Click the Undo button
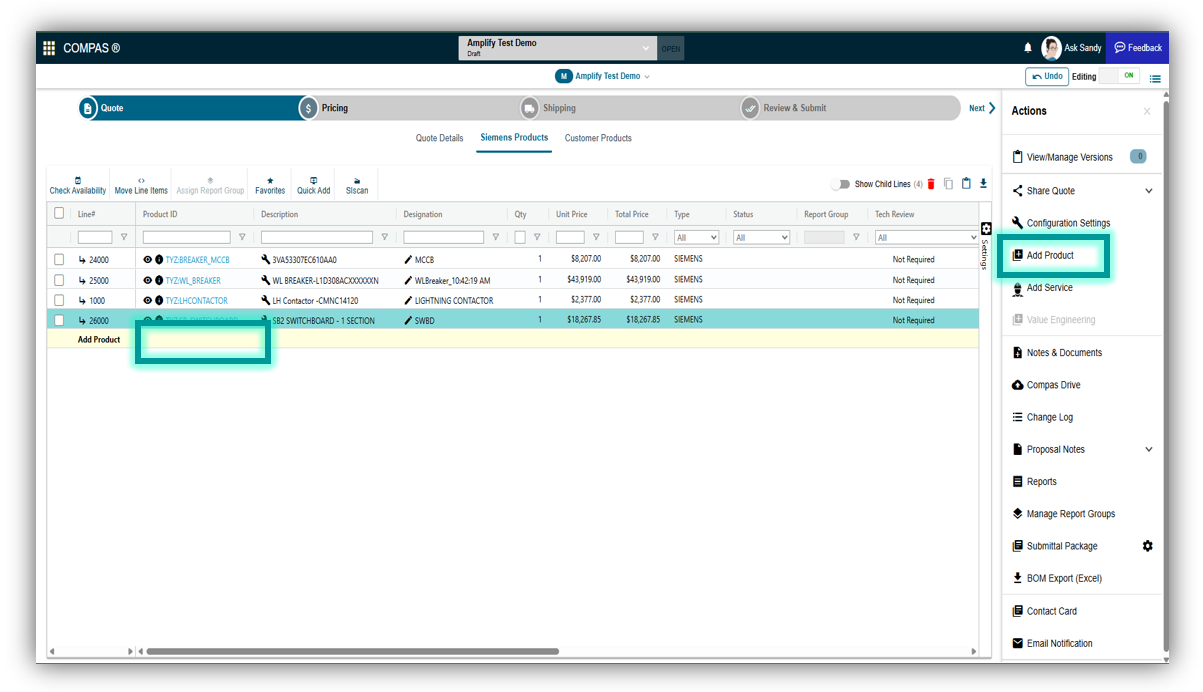Screen dimensions: 1203x692 pos(1047,77)
